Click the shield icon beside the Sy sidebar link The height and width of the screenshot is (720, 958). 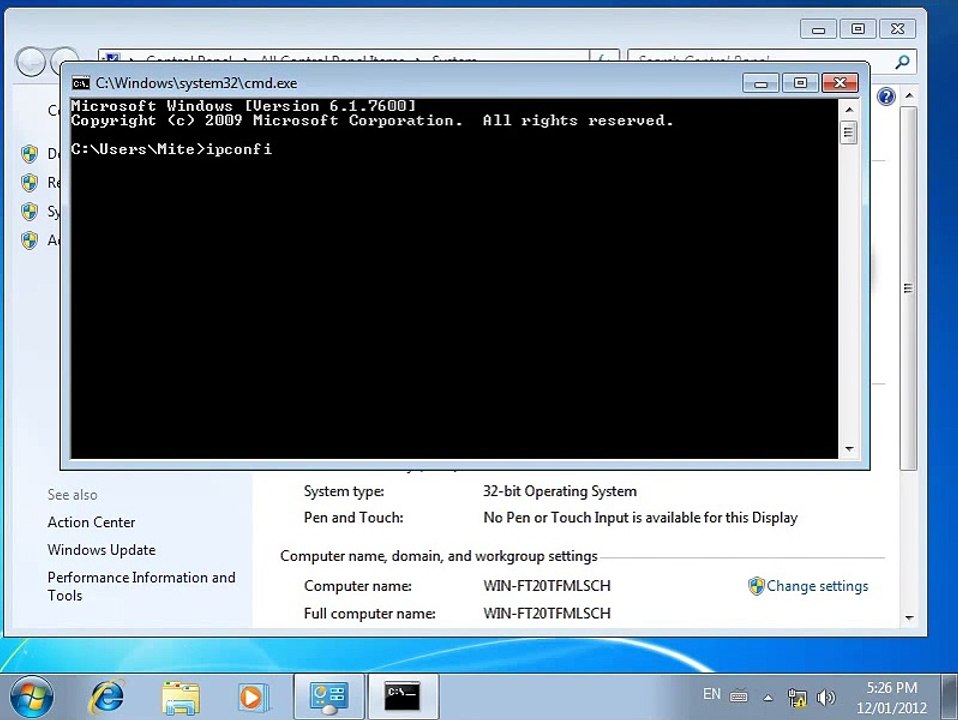[29, 211]
